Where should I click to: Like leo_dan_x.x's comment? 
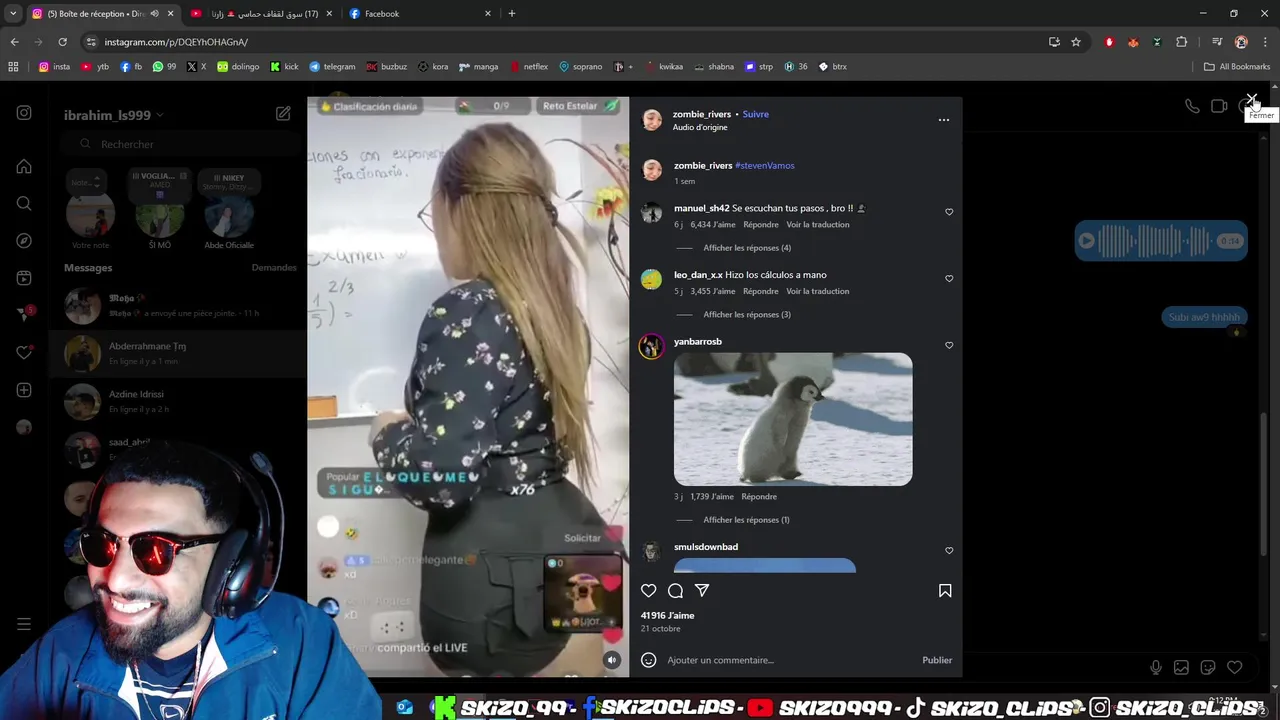tap(949, 279)
